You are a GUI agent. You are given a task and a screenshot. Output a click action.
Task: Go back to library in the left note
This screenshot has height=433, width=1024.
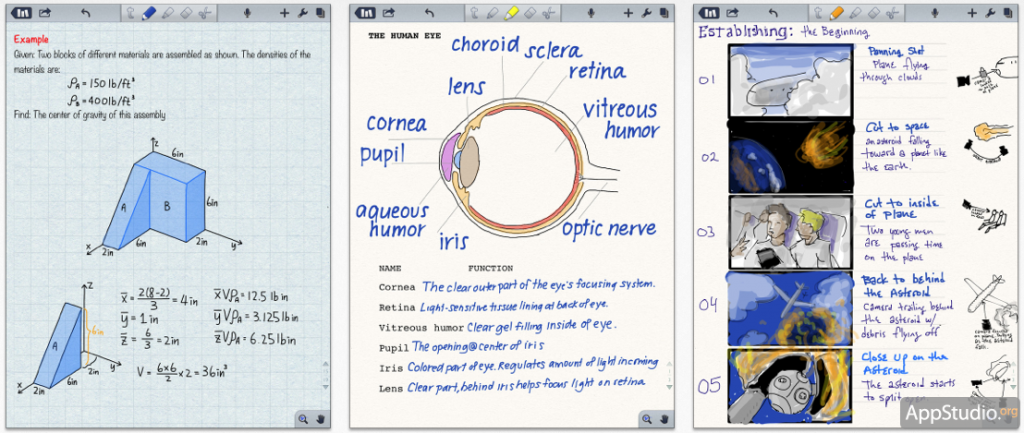[21, 13]
